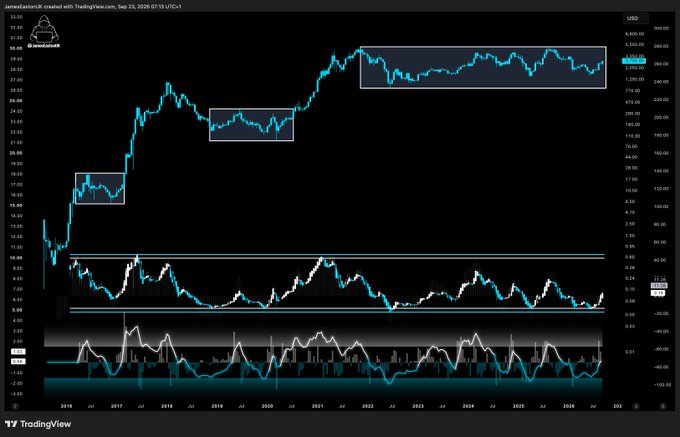The width and height of the screenshot is (680, 437).
Task: Click the circular A auto-scale button
Action: click(636, 406)
